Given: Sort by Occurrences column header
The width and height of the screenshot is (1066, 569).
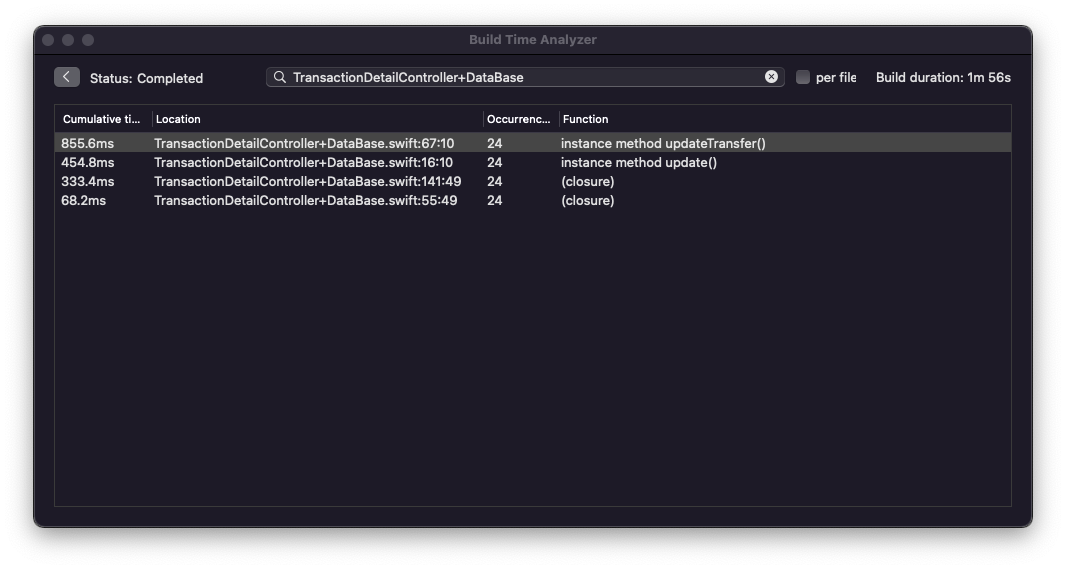Looking at the screenshot, I should 519,119.
